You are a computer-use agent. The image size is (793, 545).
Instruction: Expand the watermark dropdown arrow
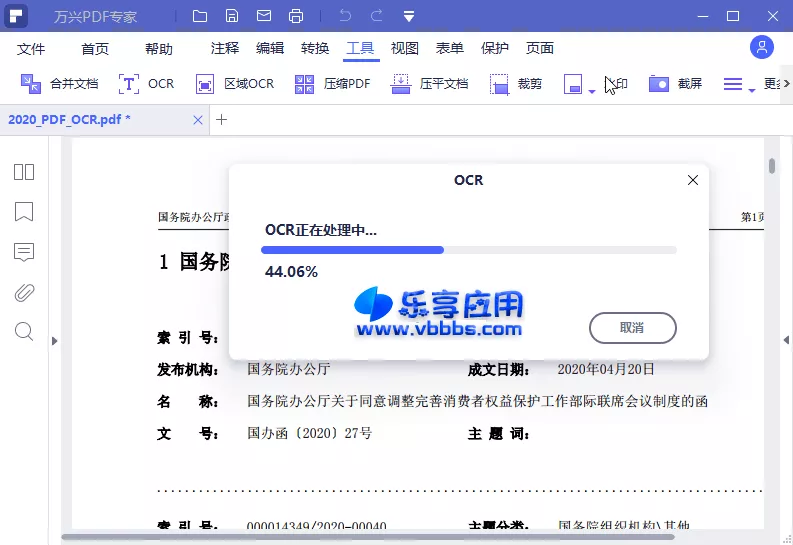click(x=592, y=91)
